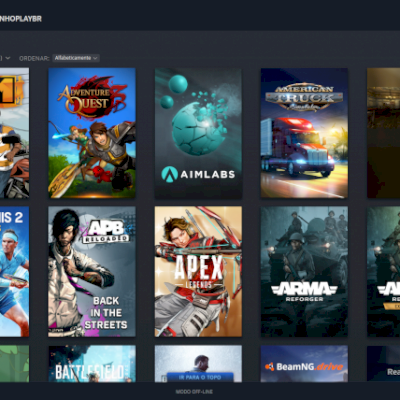Open the BeamNG.drive game cover
The width and height of the screenshot is (400, 400).
(x=304, y=363)
